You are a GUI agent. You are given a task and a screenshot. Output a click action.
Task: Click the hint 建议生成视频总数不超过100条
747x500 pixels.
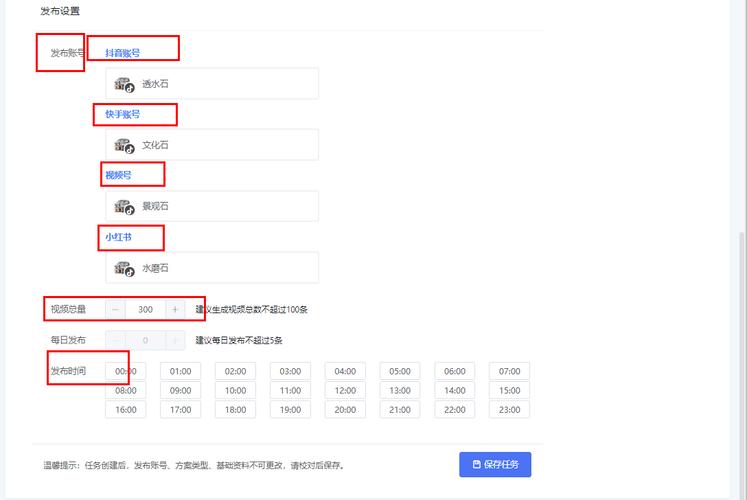[x=252, y=310]
